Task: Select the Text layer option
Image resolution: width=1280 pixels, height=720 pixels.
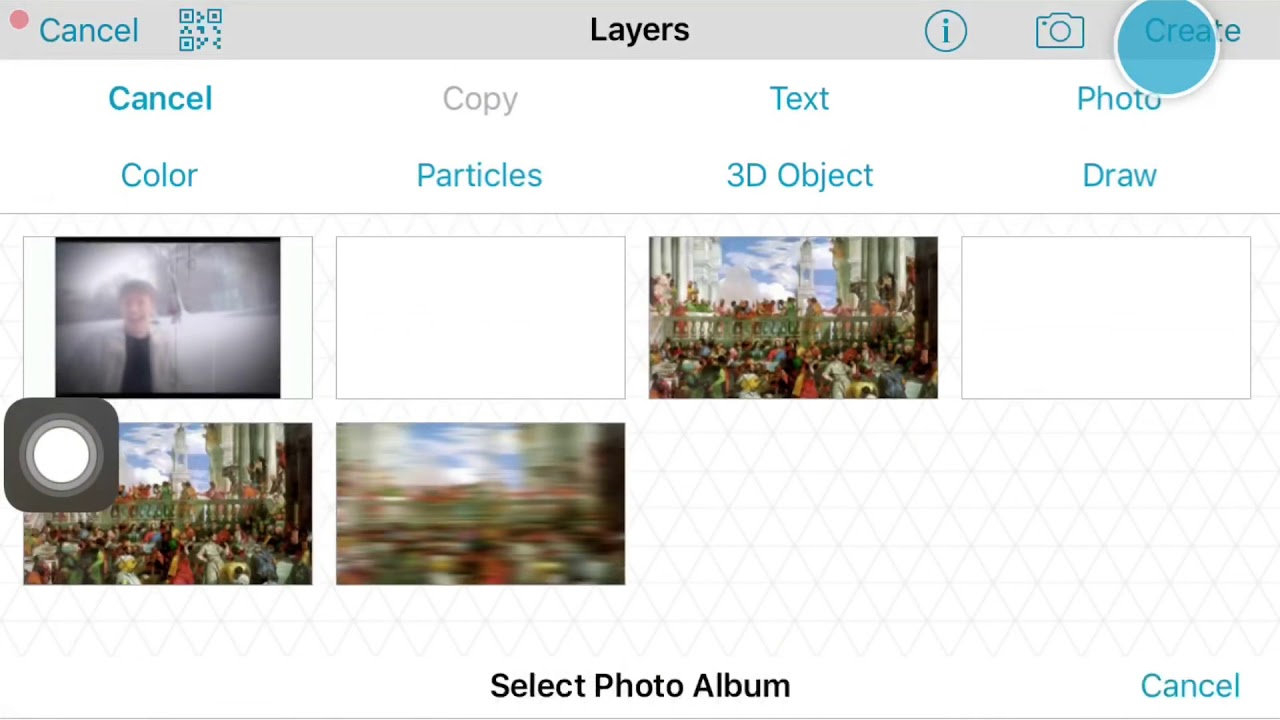Action: [799, 98]
